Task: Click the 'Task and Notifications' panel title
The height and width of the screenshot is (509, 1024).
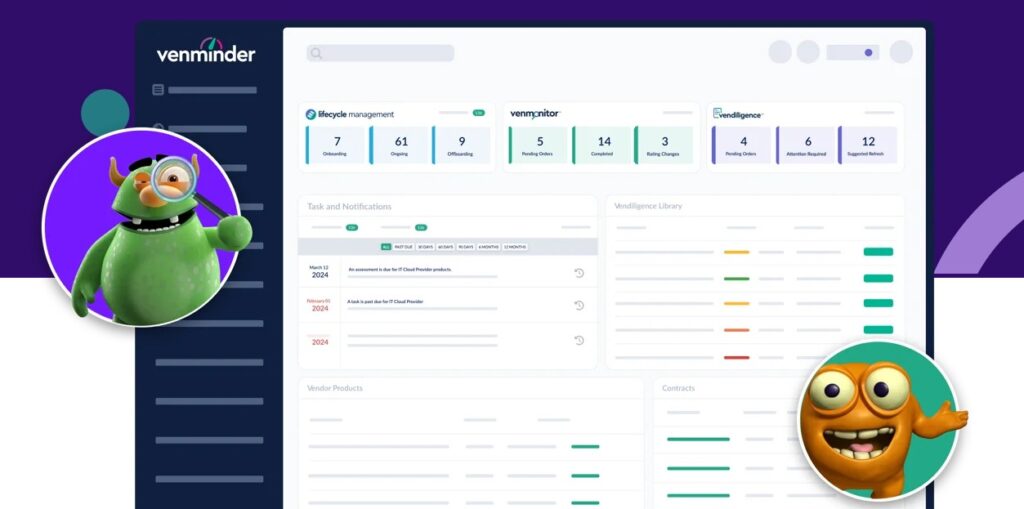Action: 349,206
